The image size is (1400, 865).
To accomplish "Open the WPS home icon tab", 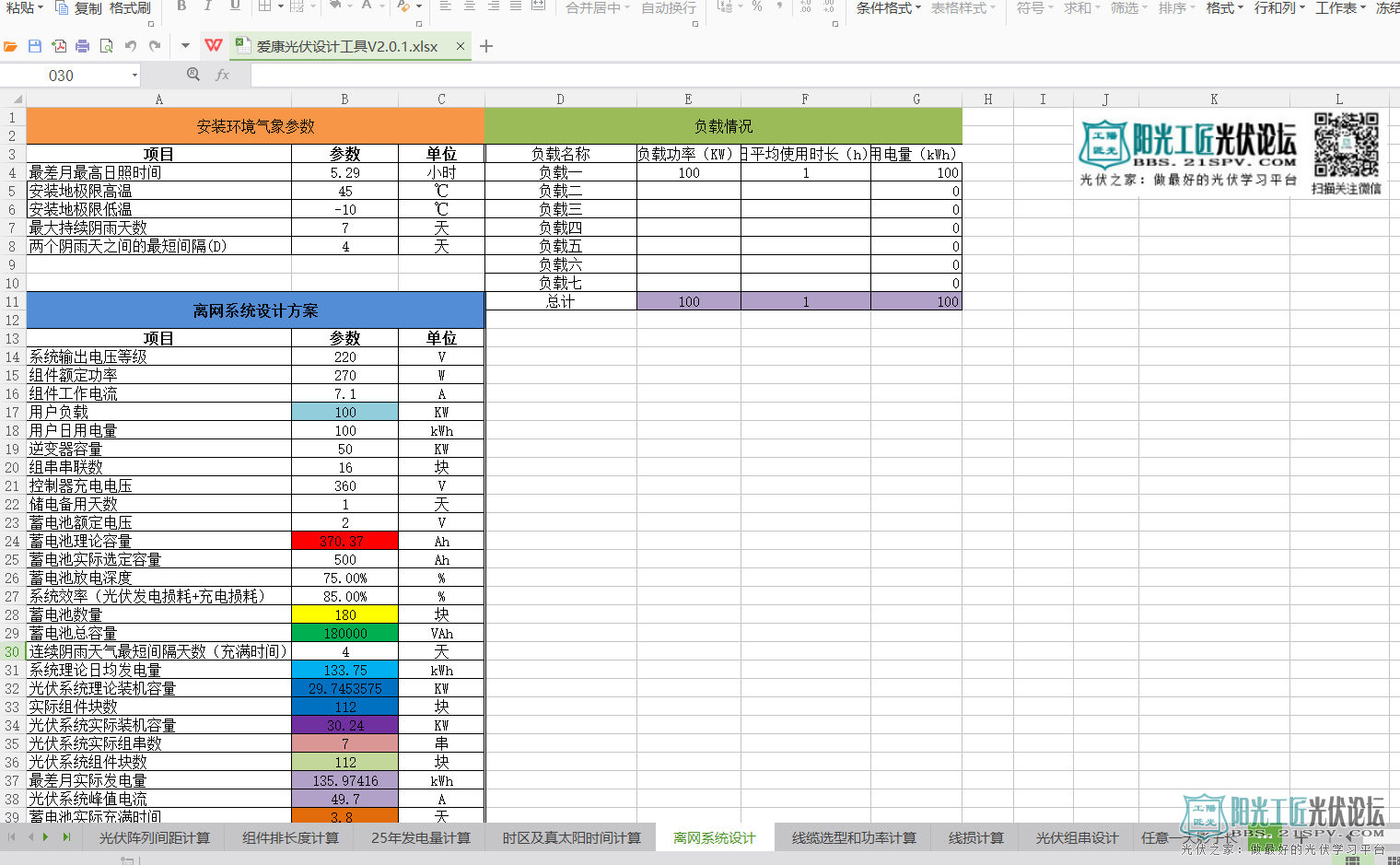I will [x=214, y=45].
